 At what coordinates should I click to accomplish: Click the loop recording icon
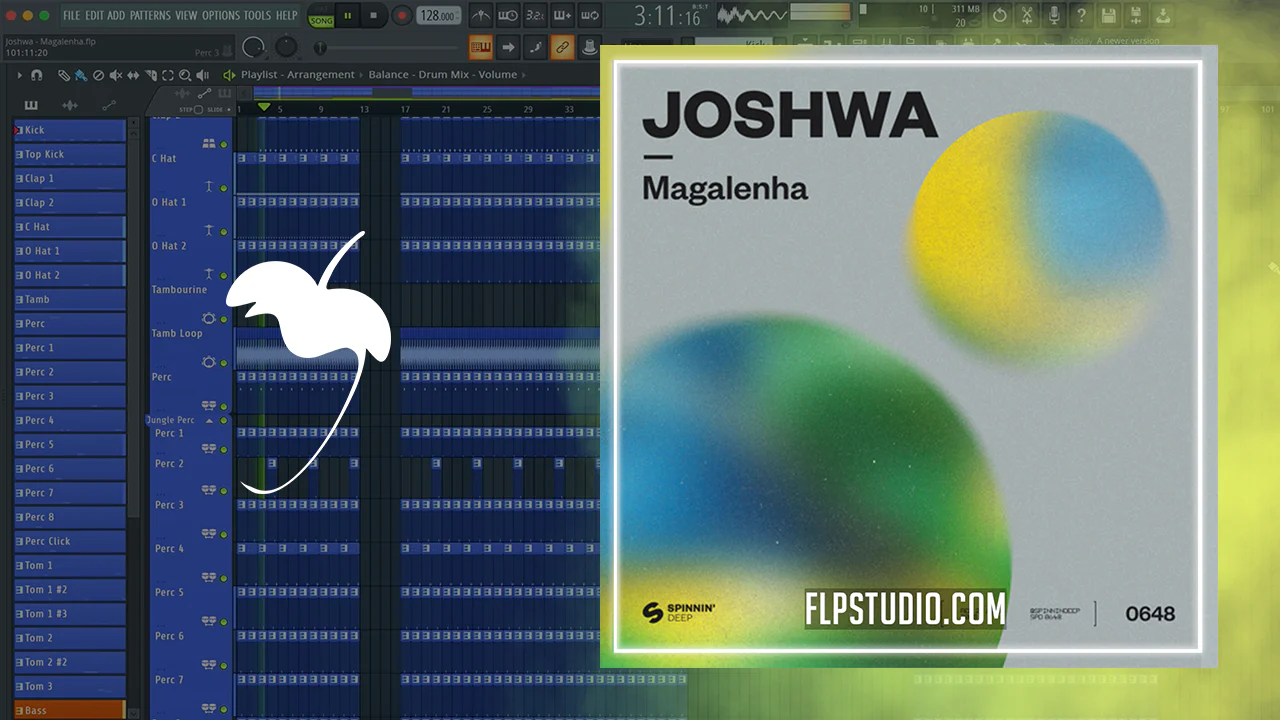tap(589, 16)
